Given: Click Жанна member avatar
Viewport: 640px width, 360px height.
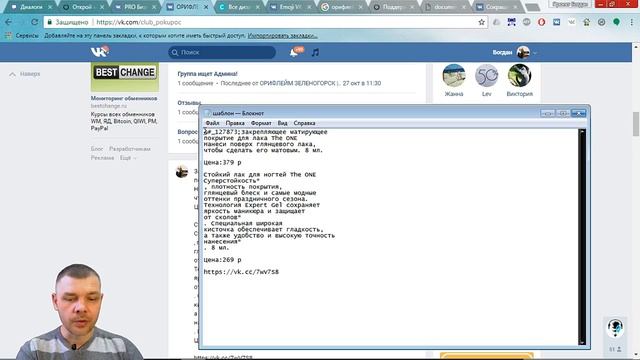Looking at the screenshot, I should (x=454, y=76).
